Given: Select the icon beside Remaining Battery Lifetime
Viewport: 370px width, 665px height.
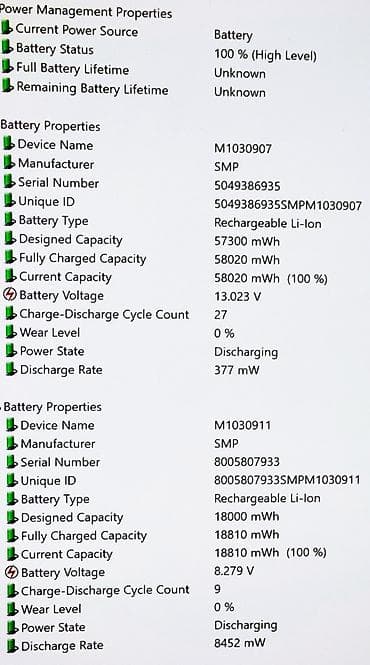Looking at the screenshot, I should 8,86.
